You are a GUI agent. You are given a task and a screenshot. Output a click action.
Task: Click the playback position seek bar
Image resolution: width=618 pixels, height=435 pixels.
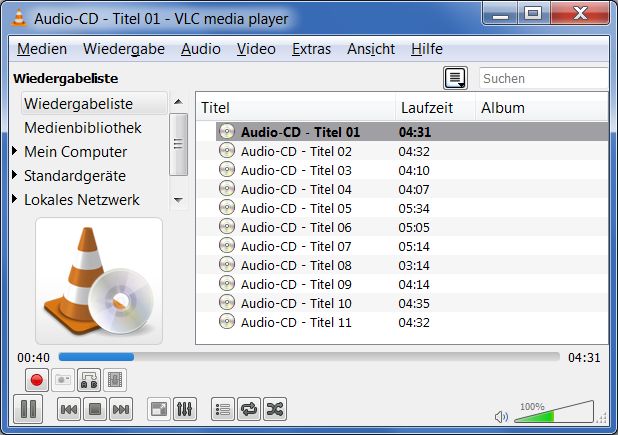(x=309, y=357)
